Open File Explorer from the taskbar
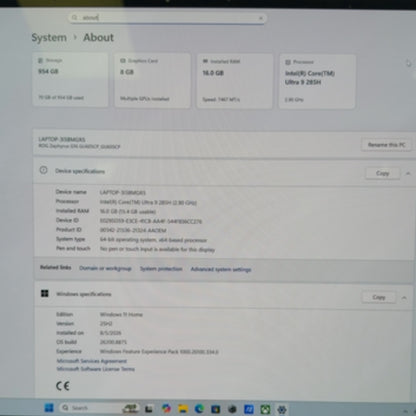This screenshot has width=416, height=416. point(183,409)
